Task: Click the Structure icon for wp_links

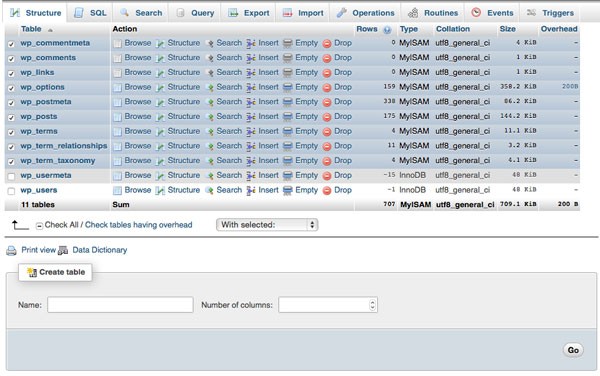Action: pyautogui.click(x=160, y=73)
